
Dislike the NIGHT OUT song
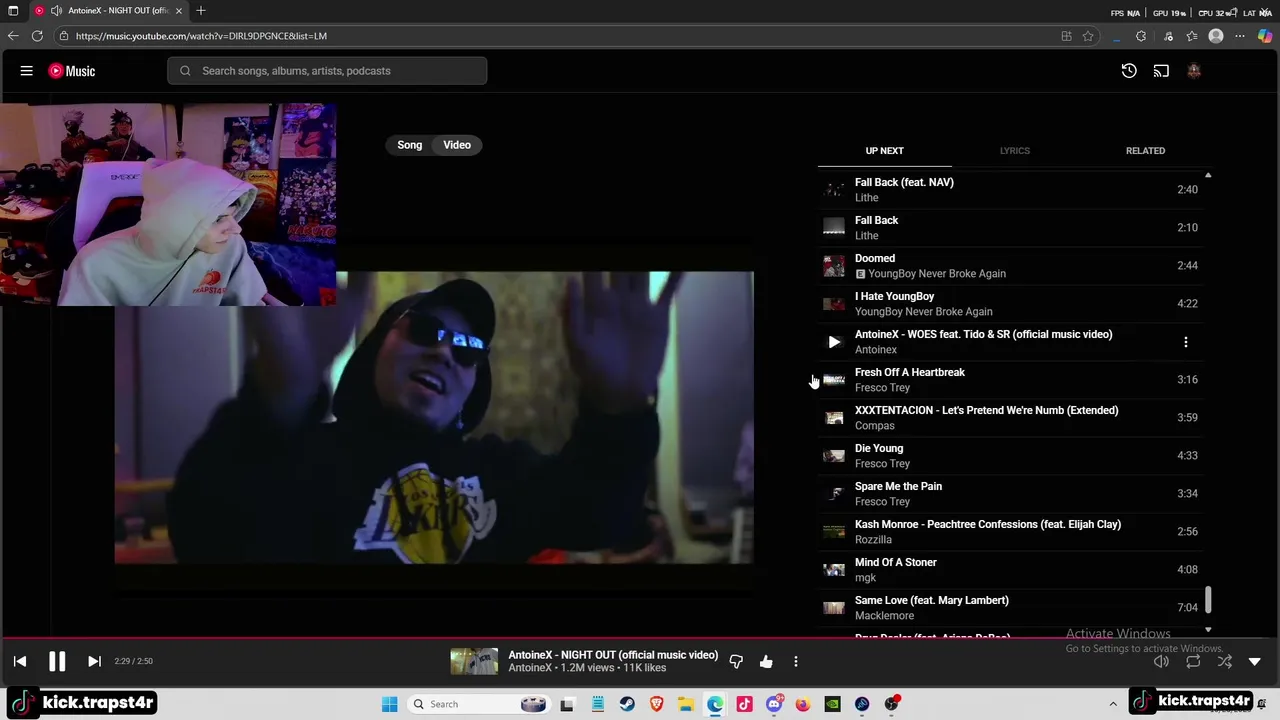(x=736, y=661)
